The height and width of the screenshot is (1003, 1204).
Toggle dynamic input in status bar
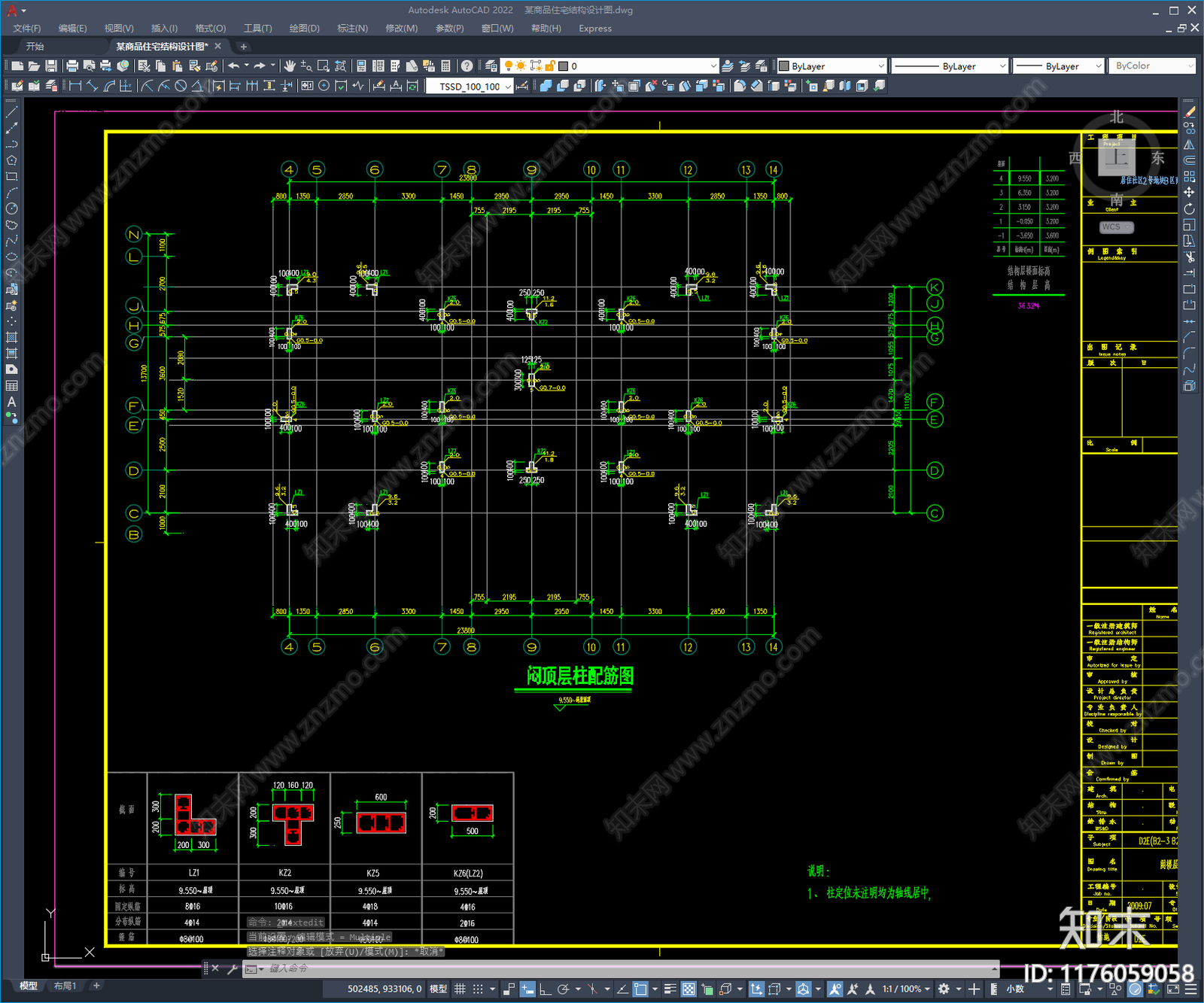(x=528, y=989)
